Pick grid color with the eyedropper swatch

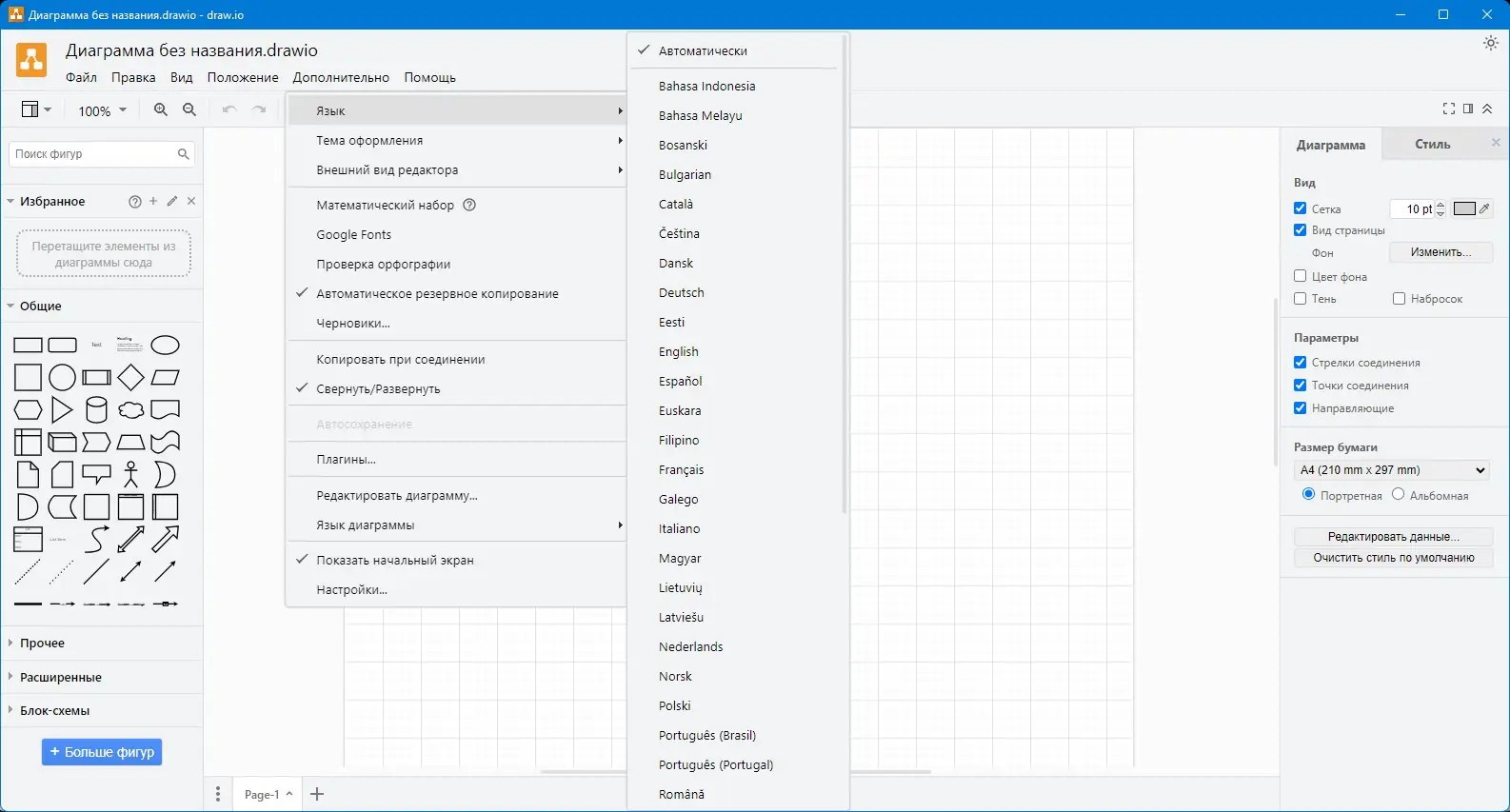(1472, 208)
